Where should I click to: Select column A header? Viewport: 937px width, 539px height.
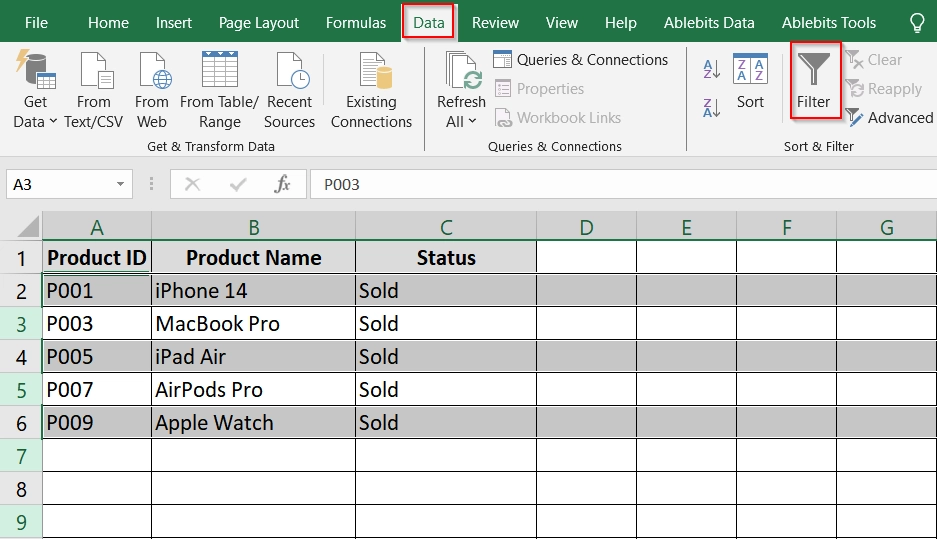[x=97, y=227]
